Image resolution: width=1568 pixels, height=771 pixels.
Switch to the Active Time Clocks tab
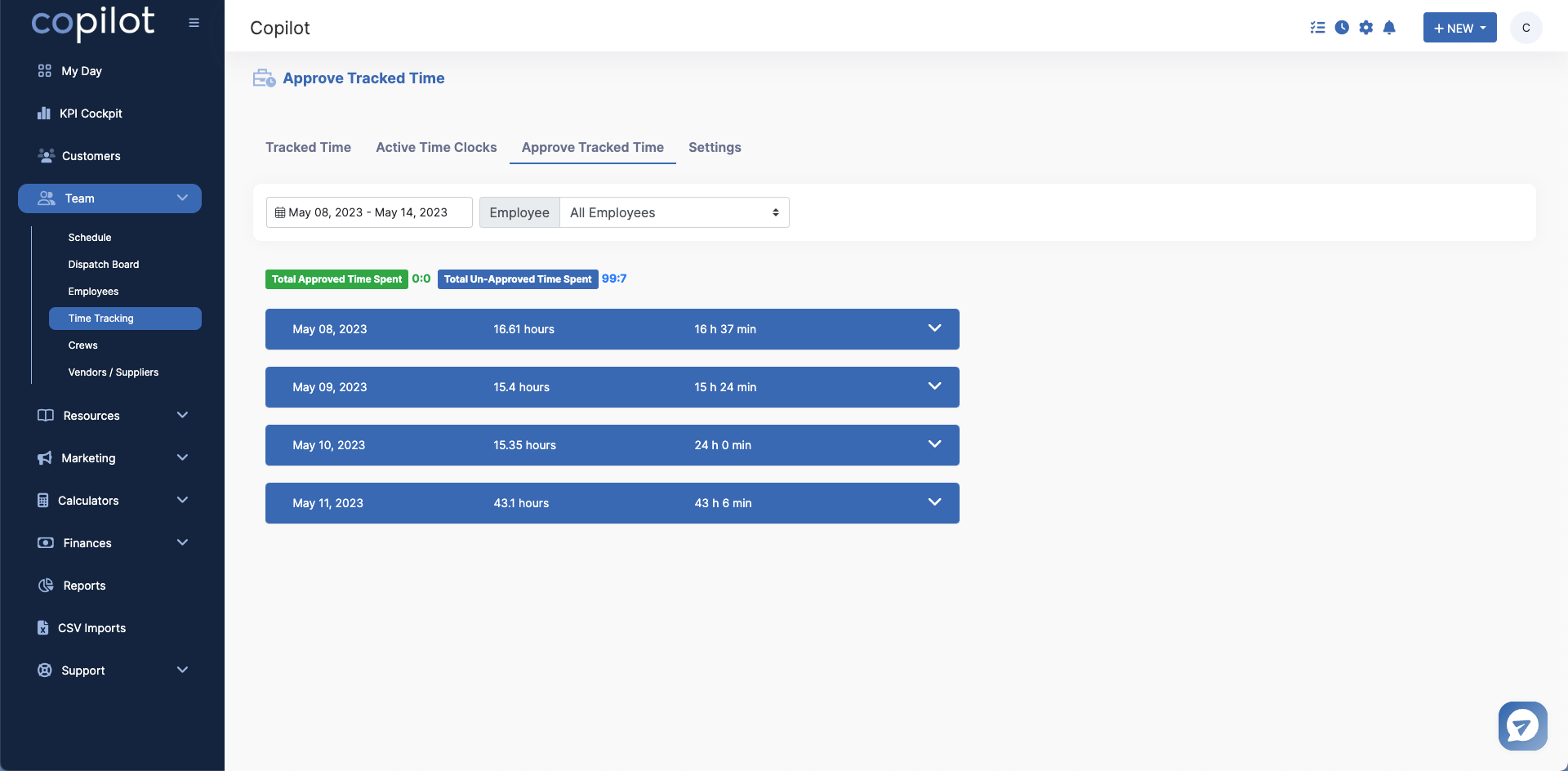436,147
